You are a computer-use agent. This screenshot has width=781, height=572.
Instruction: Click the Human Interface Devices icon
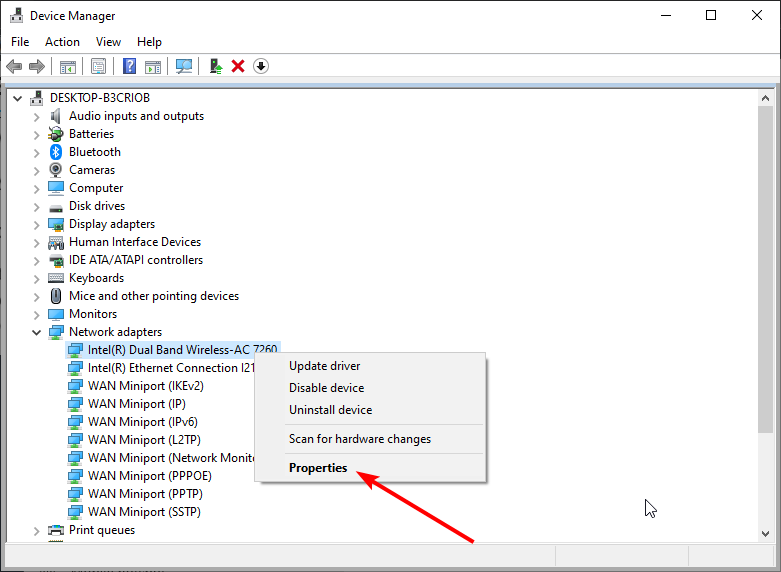56,243
